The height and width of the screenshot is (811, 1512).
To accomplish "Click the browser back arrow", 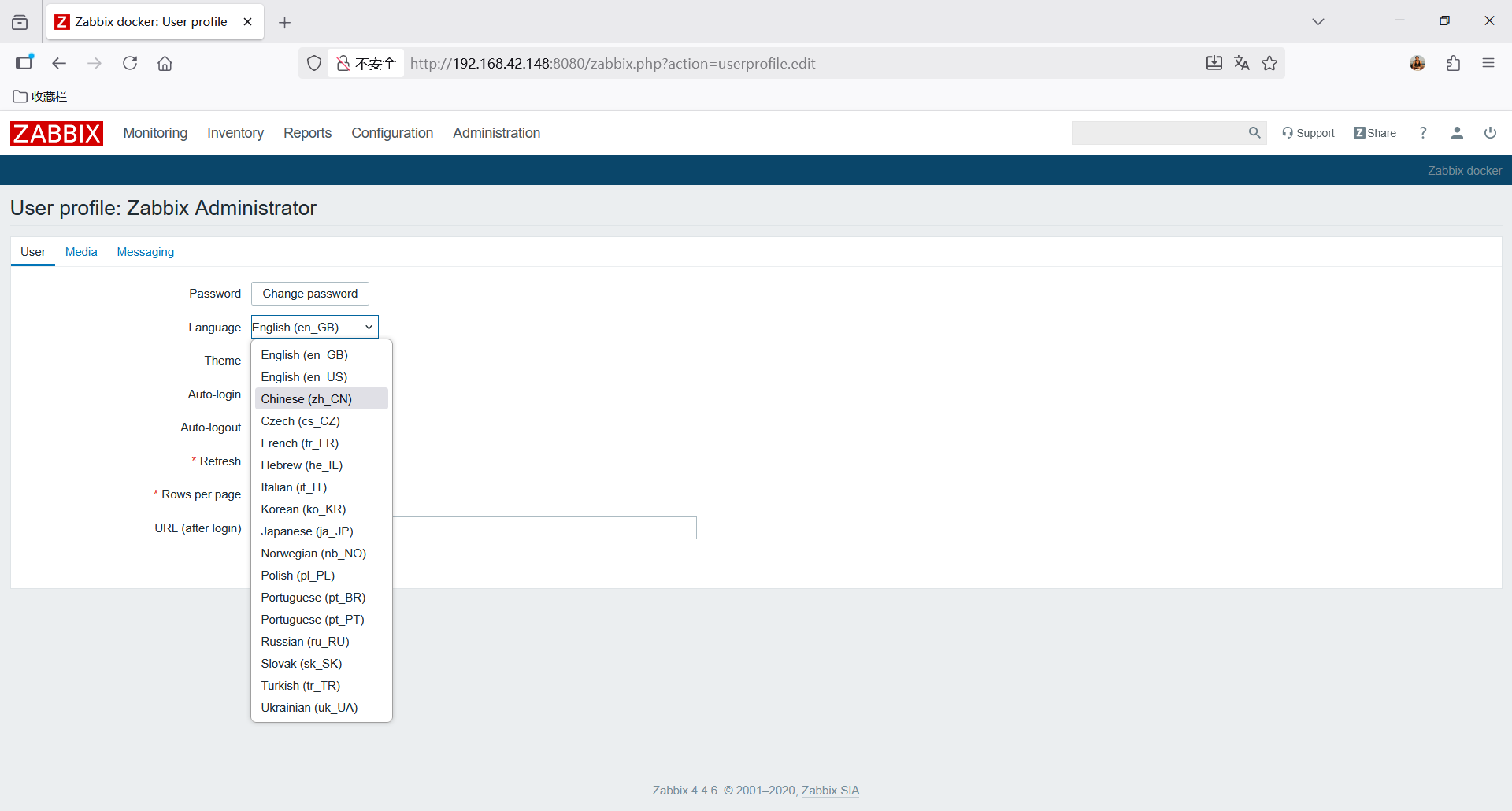I will pyautogui.click(x=59, y=63).
